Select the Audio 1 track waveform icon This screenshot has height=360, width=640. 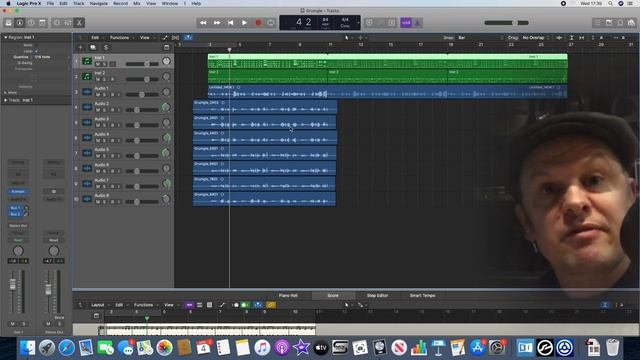click(87, 92)
